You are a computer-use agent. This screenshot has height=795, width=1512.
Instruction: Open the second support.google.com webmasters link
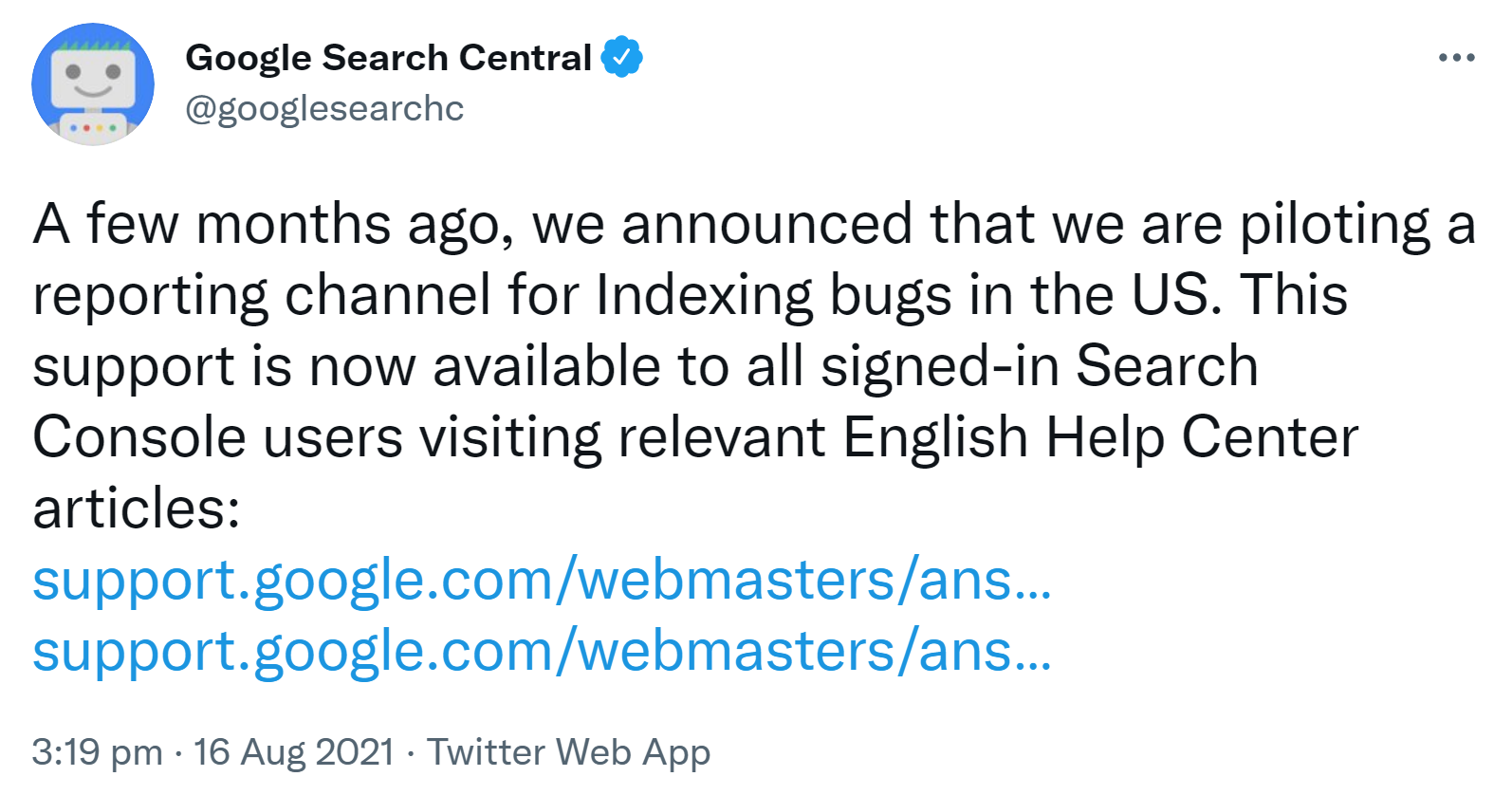[541, 653]
